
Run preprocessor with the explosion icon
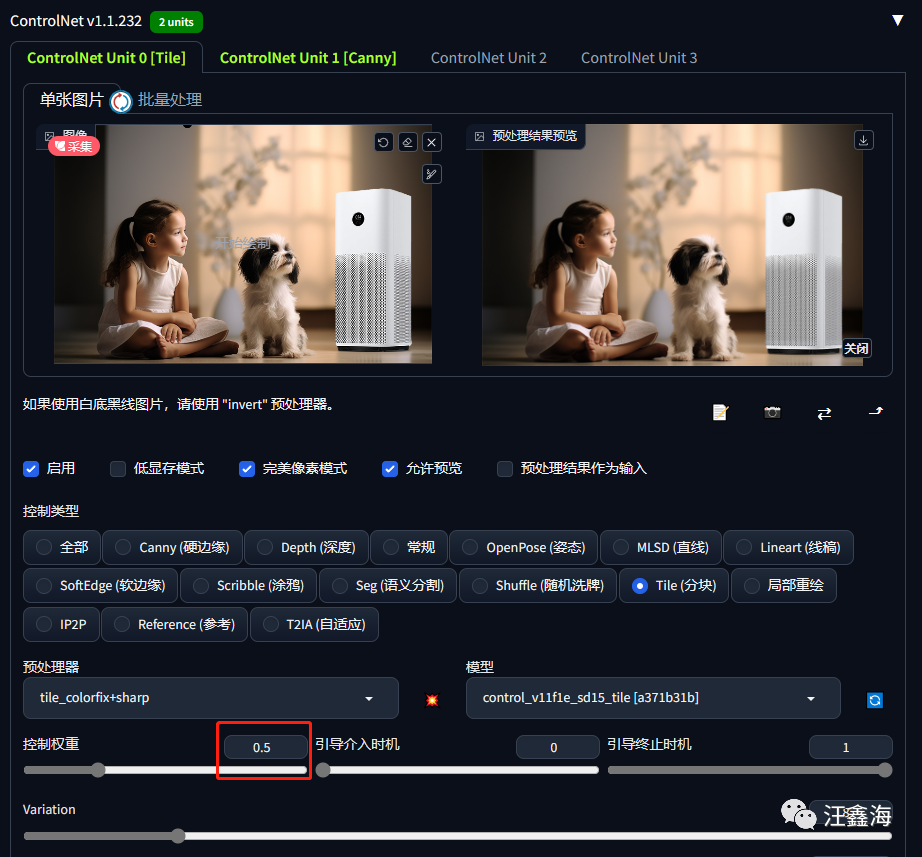click(432, 700)
